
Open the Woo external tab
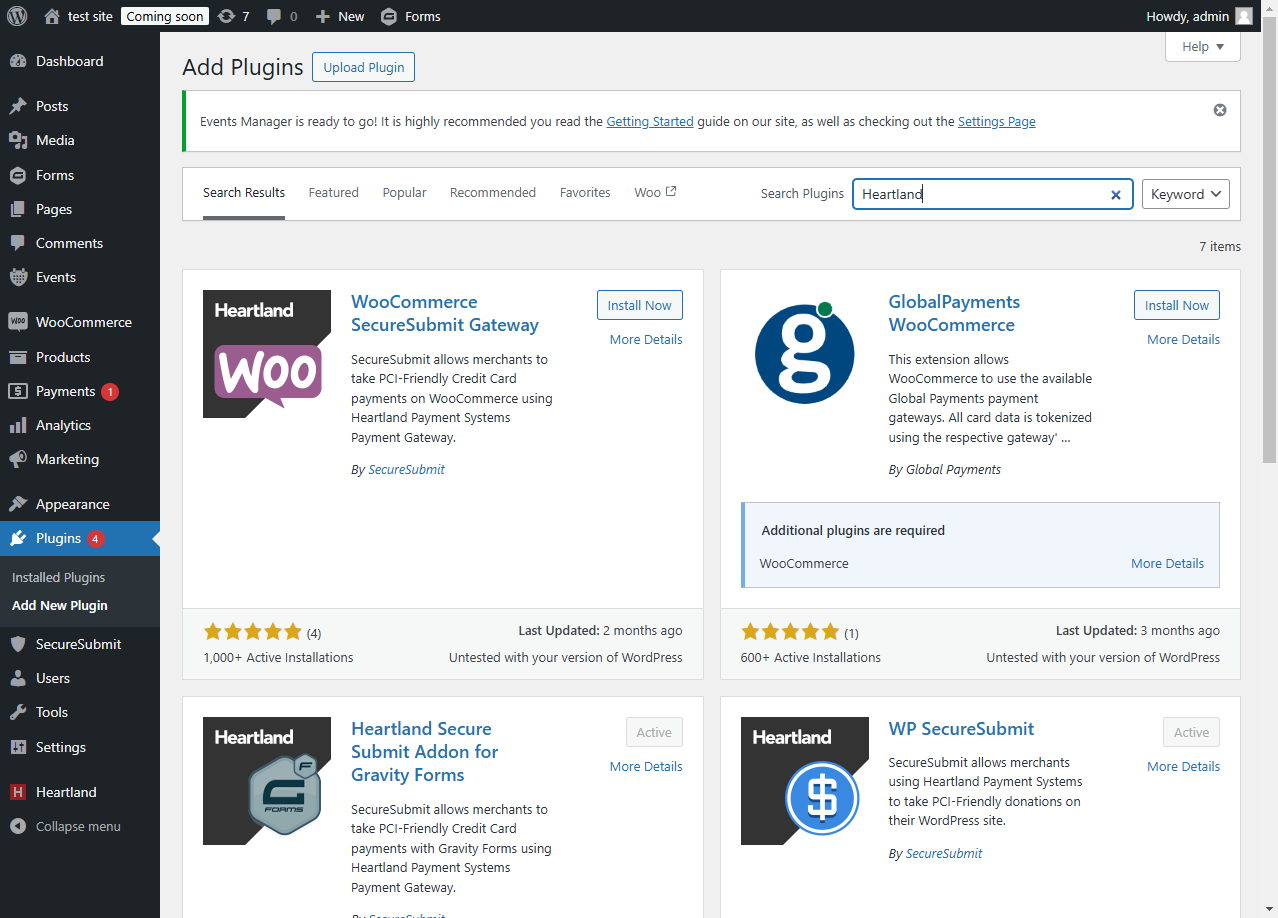click(655, 192)
